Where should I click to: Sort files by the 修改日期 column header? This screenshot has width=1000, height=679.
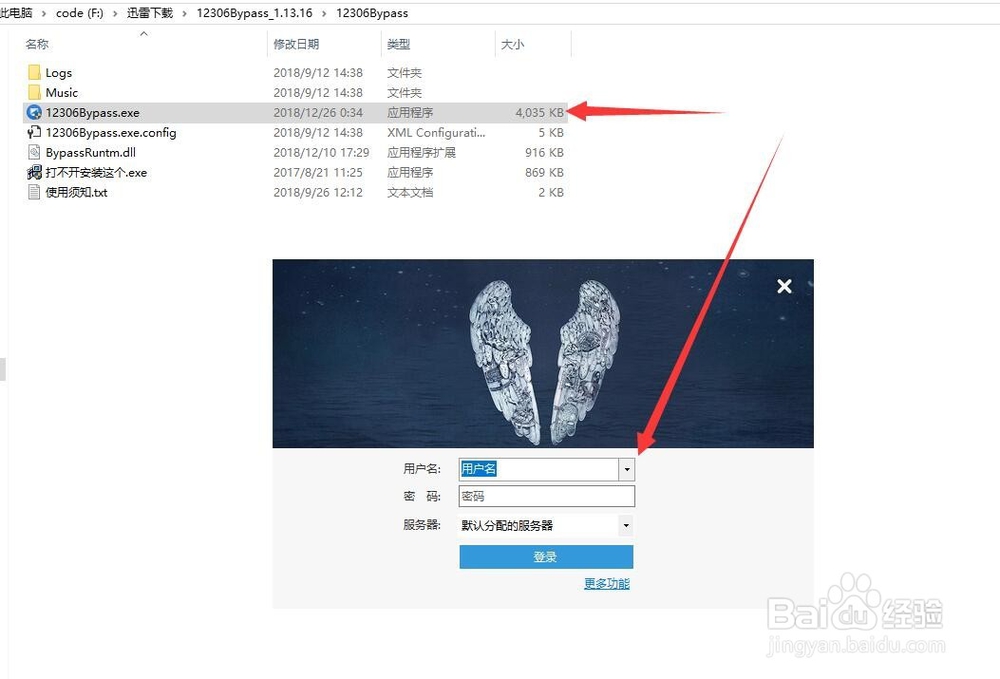[x=296, y=44]
